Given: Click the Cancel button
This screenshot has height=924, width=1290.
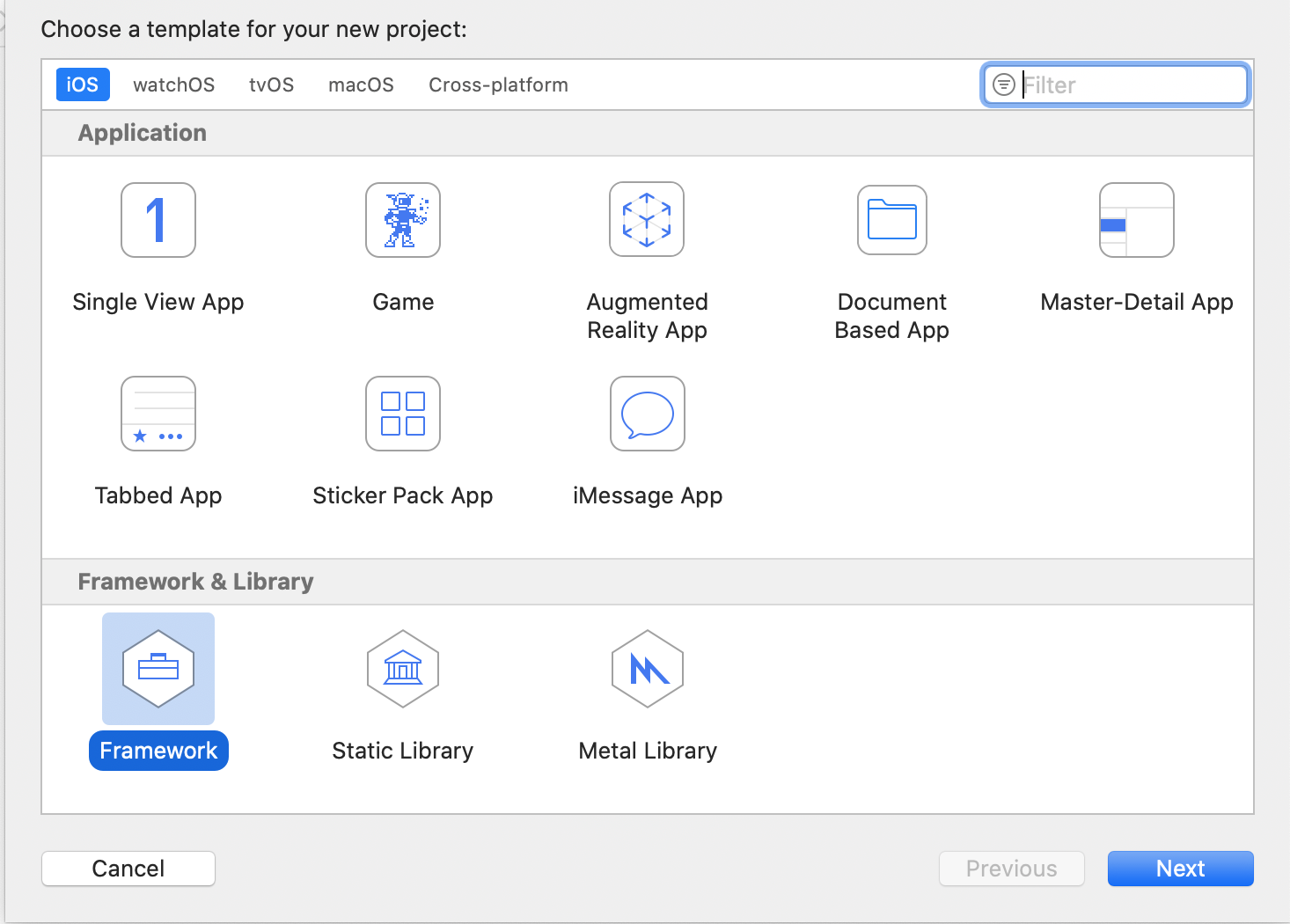Looking at the screenshot, I should [128, 869].
